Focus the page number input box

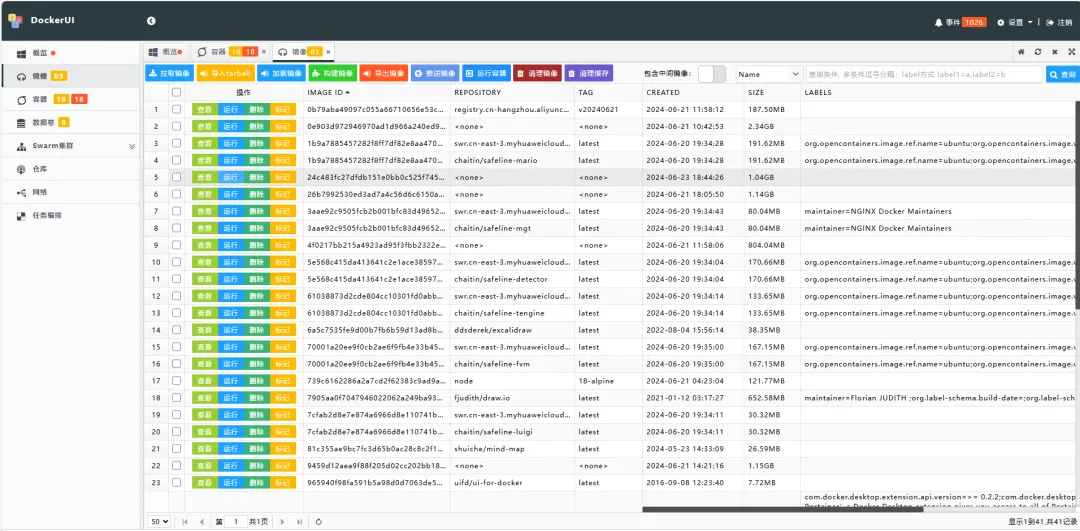[236, 522]
